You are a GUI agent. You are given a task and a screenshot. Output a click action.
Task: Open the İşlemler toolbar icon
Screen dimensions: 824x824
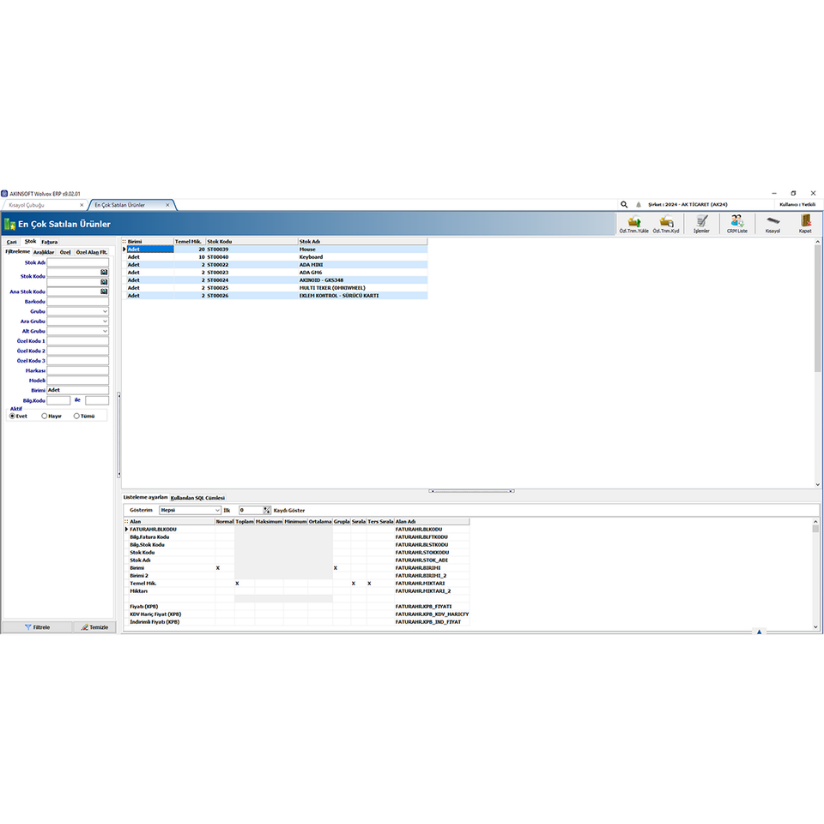tap(701, 224)
